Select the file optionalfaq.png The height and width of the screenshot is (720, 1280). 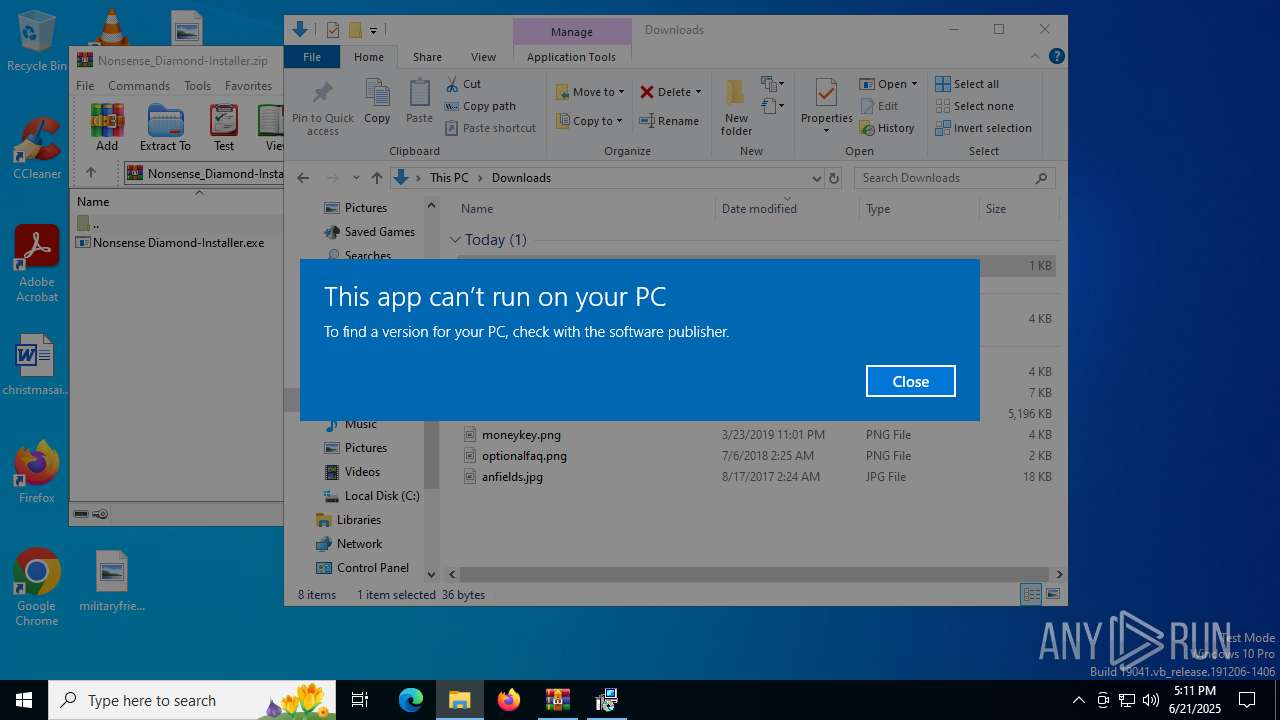point(524,456)
